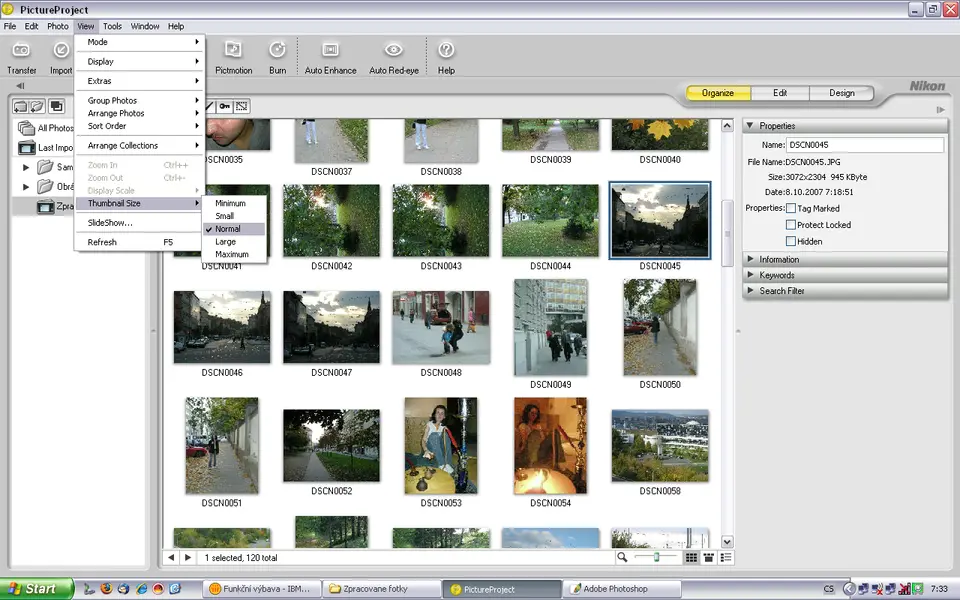The image size is (960, 600).
Task: Tick the Hidden checkbox
Action: pos(791,241)
